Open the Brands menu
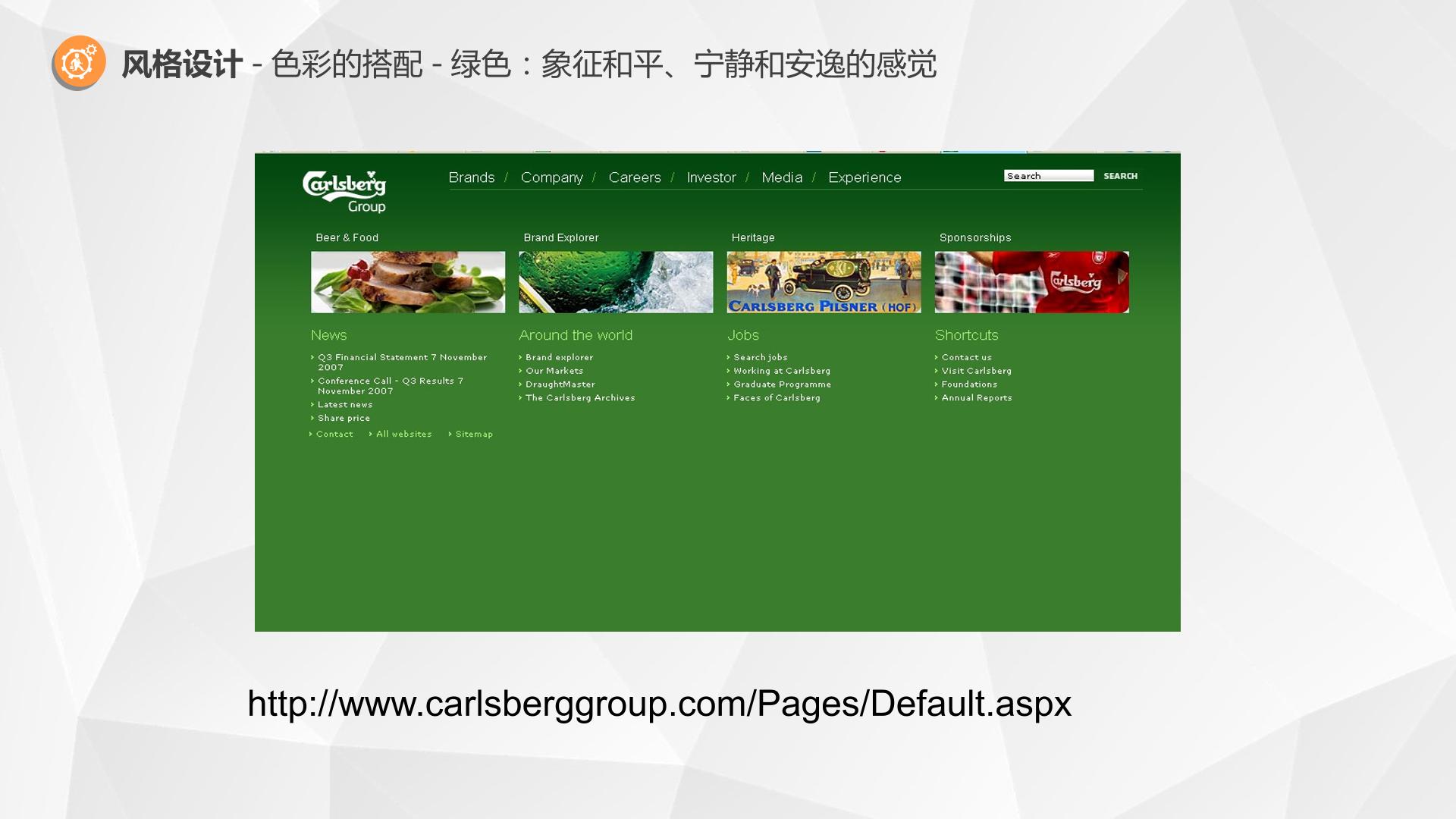The image size is (1456, 819). click(471, 177)
